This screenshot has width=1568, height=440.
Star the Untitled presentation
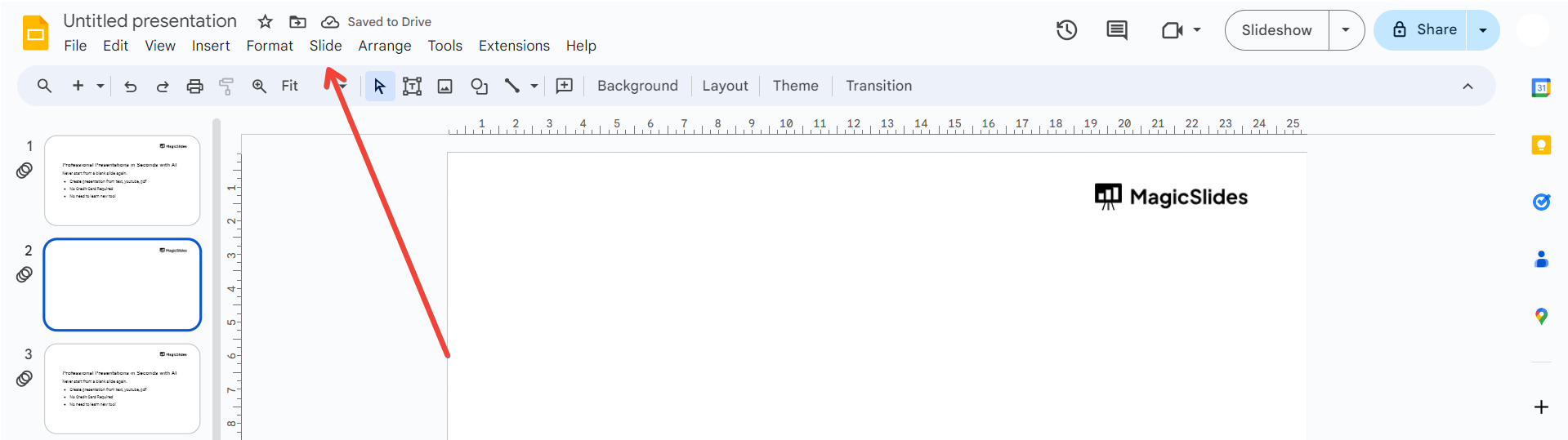point(265,22)
